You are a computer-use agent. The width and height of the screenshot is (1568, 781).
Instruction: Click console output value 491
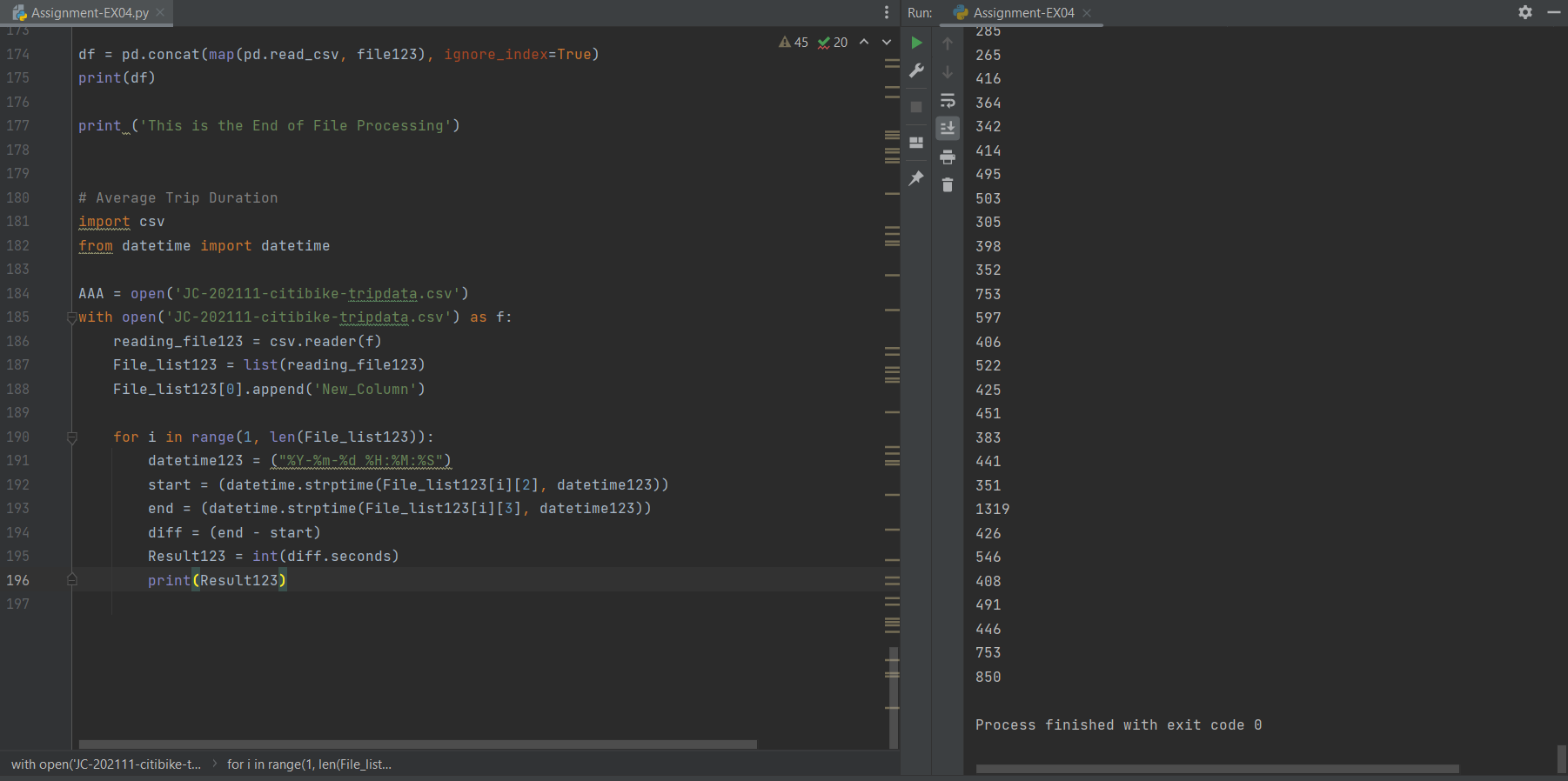988,605
